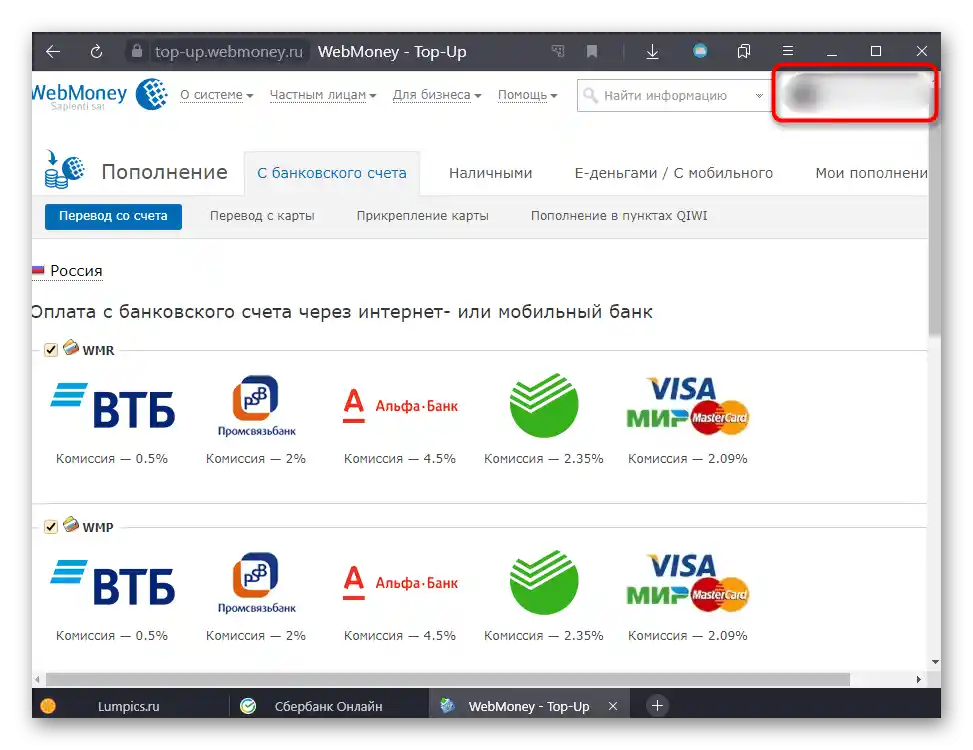Open the browser downloads arrow icon
Viewport: 973px width, 750px height.
pos(652,51)
